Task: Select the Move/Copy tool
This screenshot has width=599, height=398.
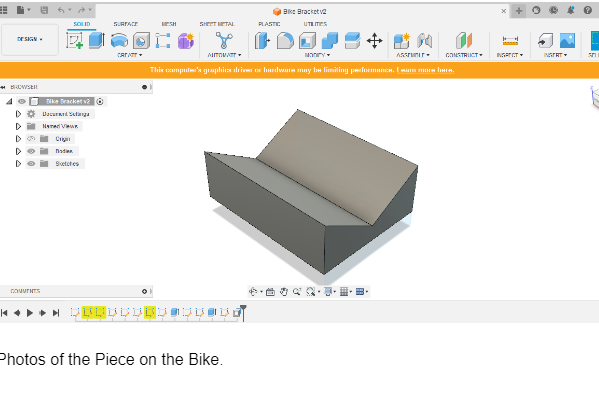Action: [x=374, y=40]
